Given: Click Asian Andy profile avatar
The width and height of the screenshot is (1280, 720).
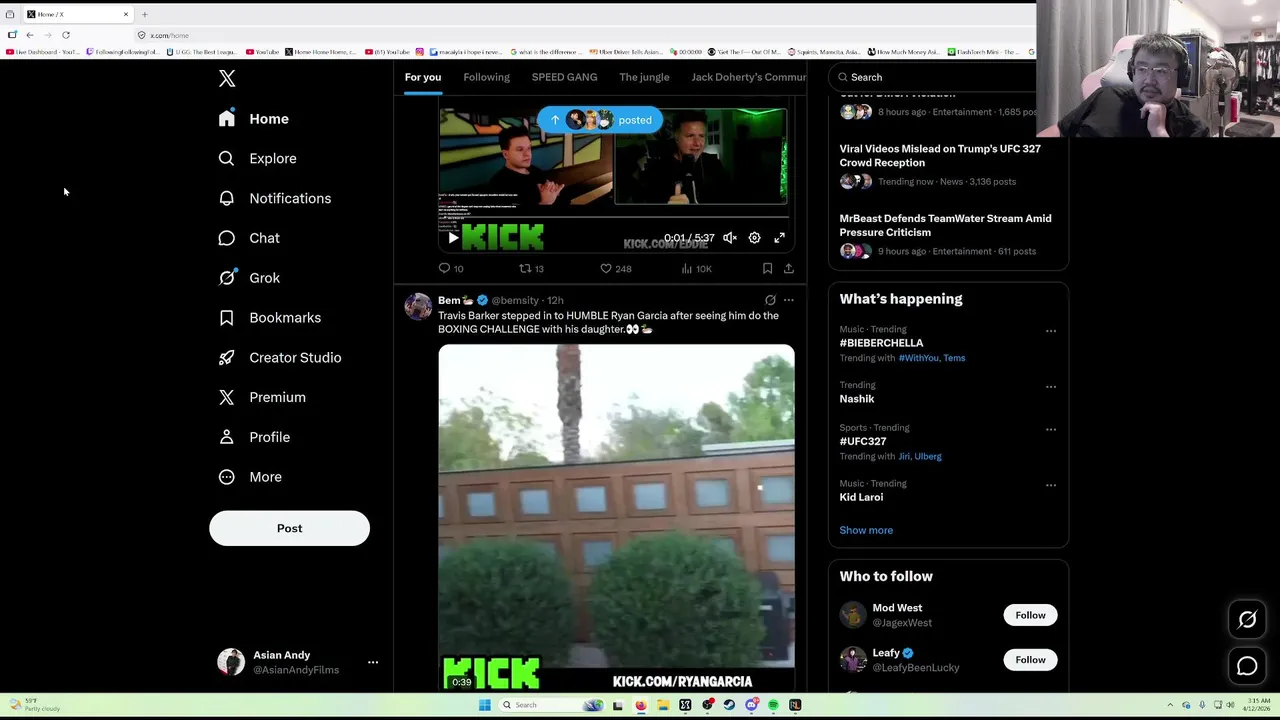Looking at the screenshot, I should click(231, 662).
